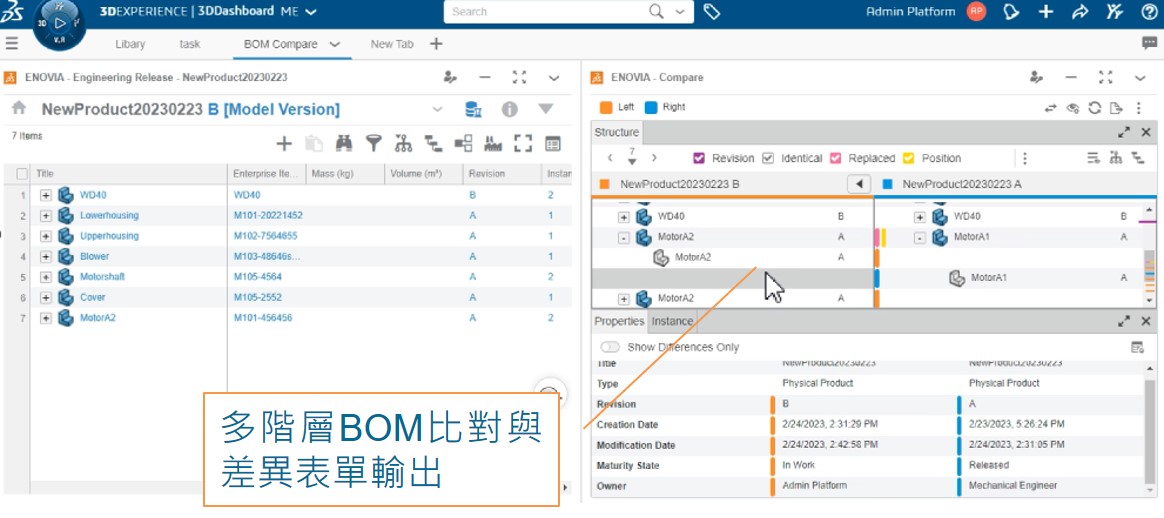Screen dimensions: 1164x518
Task: Open the 3DEXPERIENCE compass
Action: pyautogui.click(x=60, y=24)
